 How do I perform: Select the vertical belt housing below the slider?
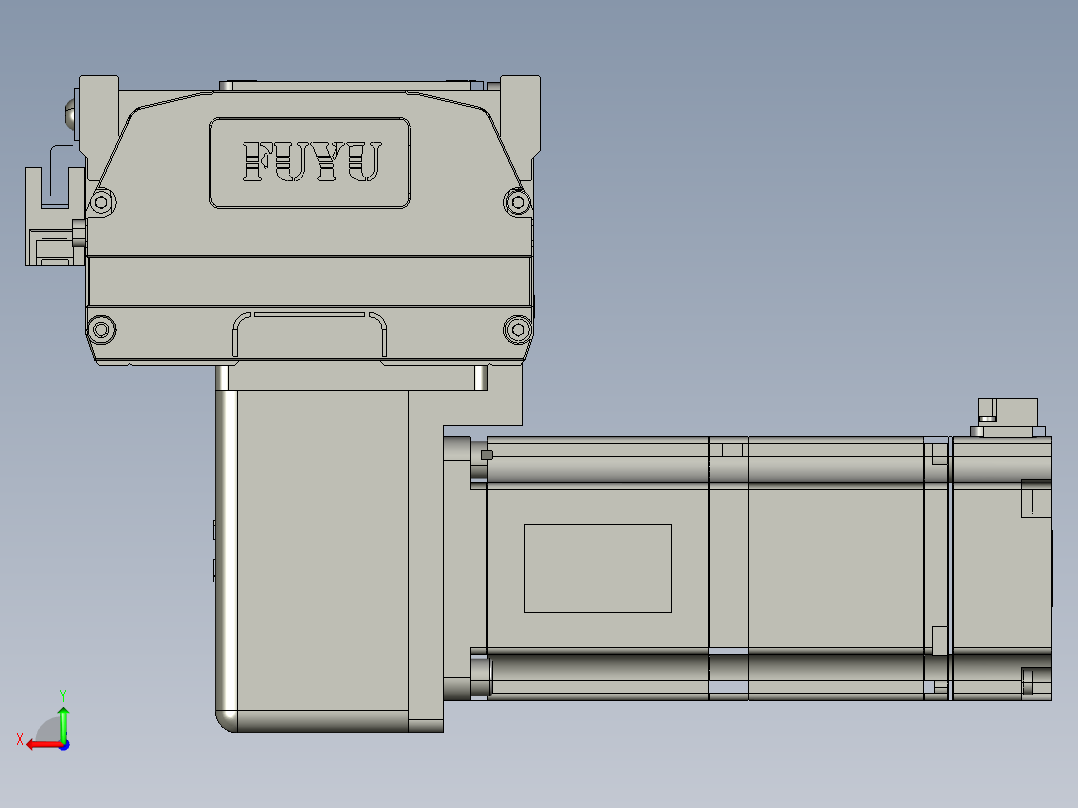tap(329, 560)
